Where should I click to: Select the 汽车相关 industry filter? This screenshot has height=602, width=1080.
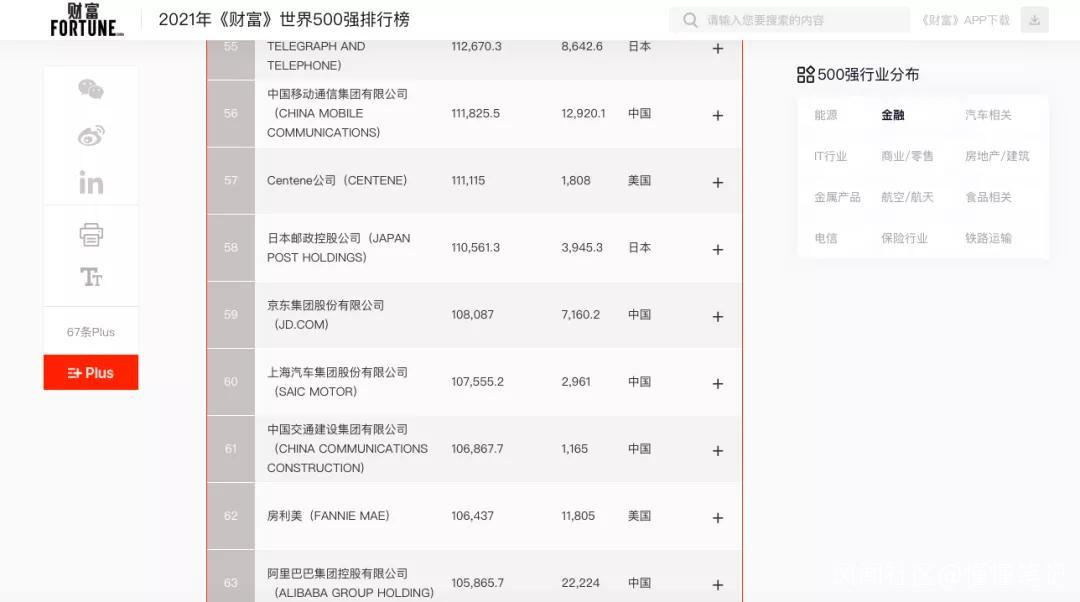point(988,115)
